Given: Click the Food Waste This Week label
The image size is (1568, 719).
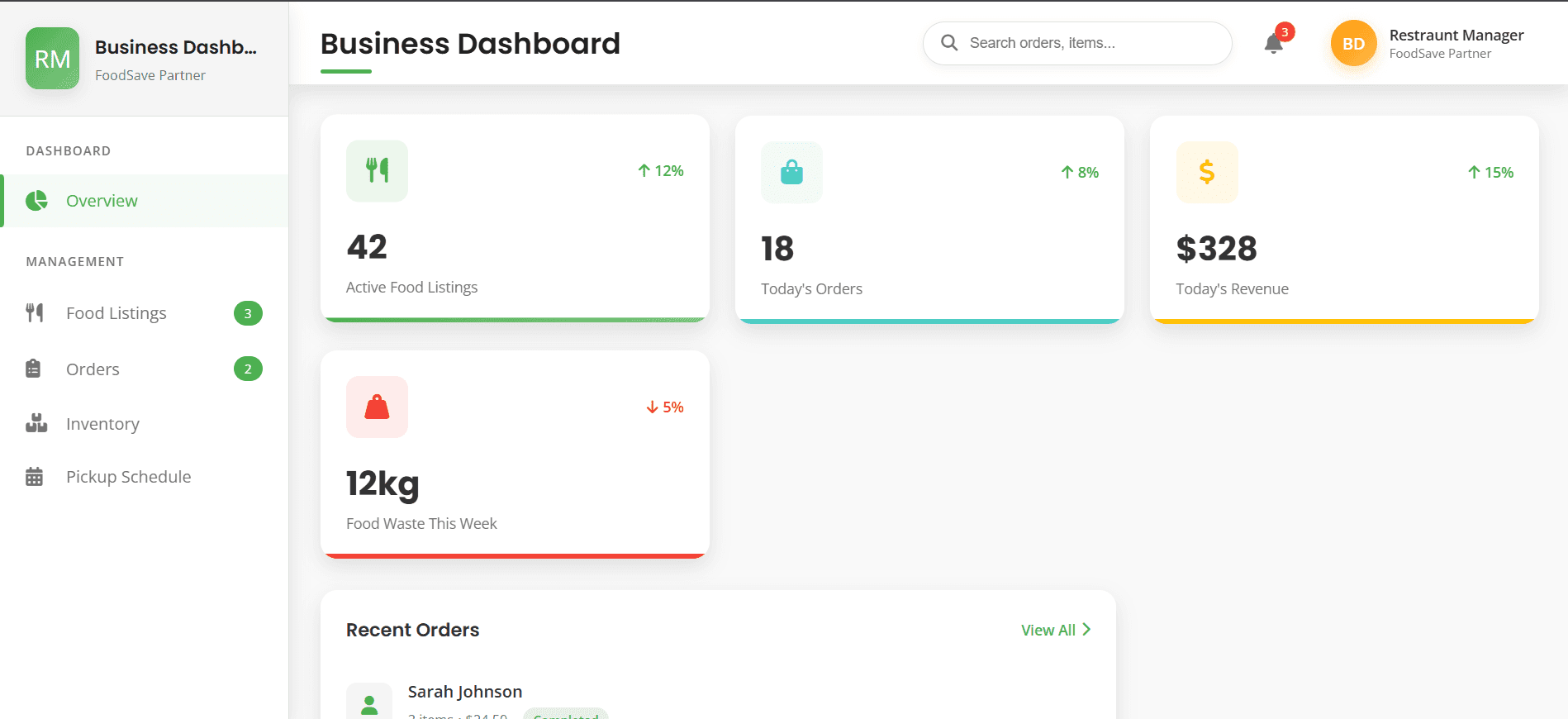Looking at the screenshot, I should click(x=421, y=523).
